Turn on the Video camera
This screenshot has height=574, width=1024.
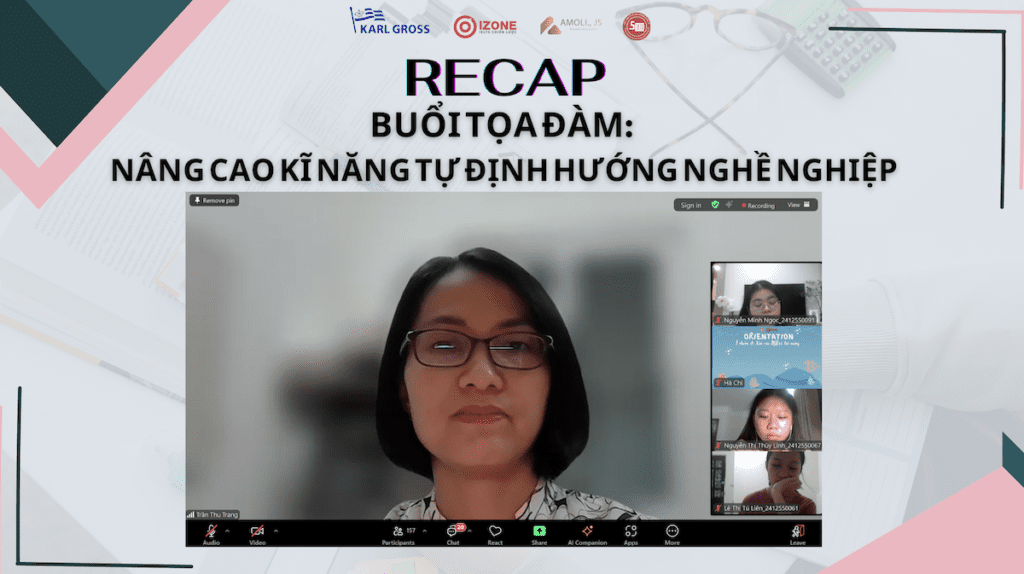(x=257, y=530)
